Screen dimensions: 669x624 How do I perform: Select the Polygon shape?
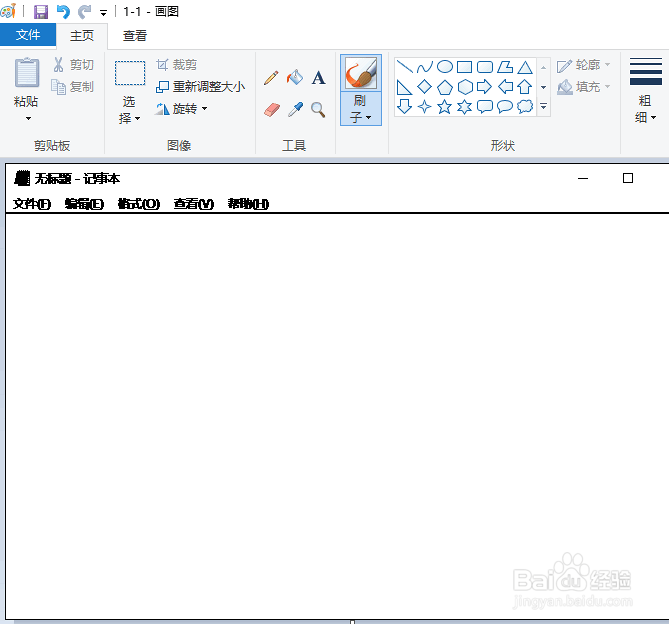pos(505,67)
